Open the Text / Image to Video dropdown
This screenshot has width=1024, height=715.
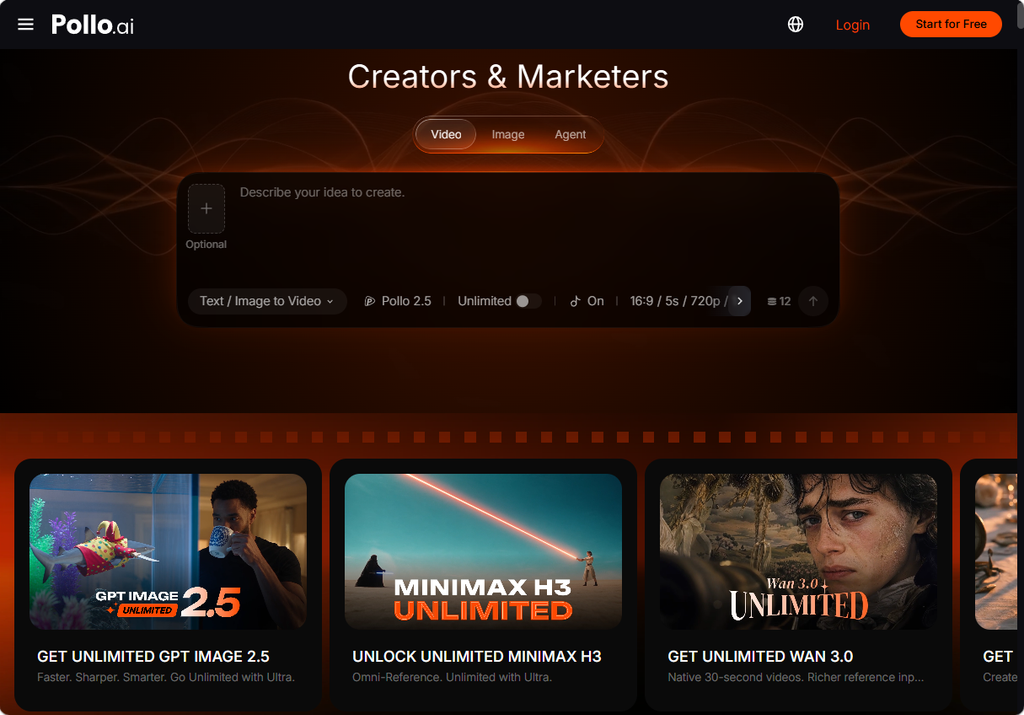266,301
